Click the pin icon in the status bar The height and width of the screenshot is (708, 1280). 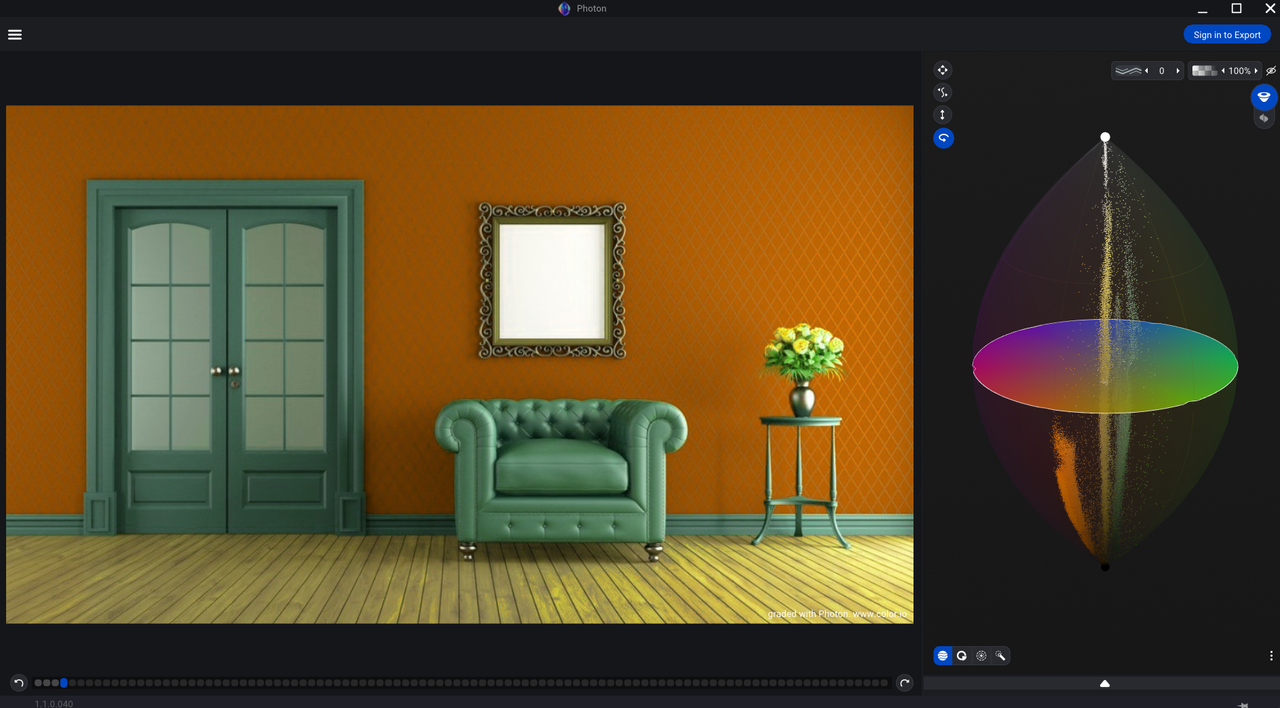pyautogui.click(x=1243, y=704)
